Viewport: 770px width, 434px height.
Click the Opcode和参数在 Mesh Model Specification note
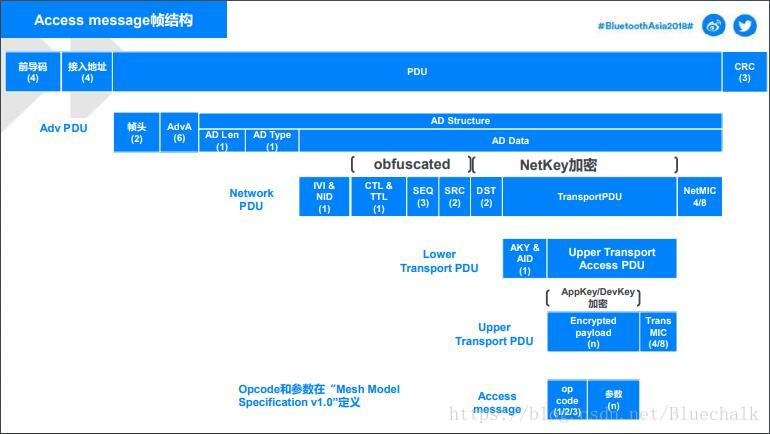[319, 396]
